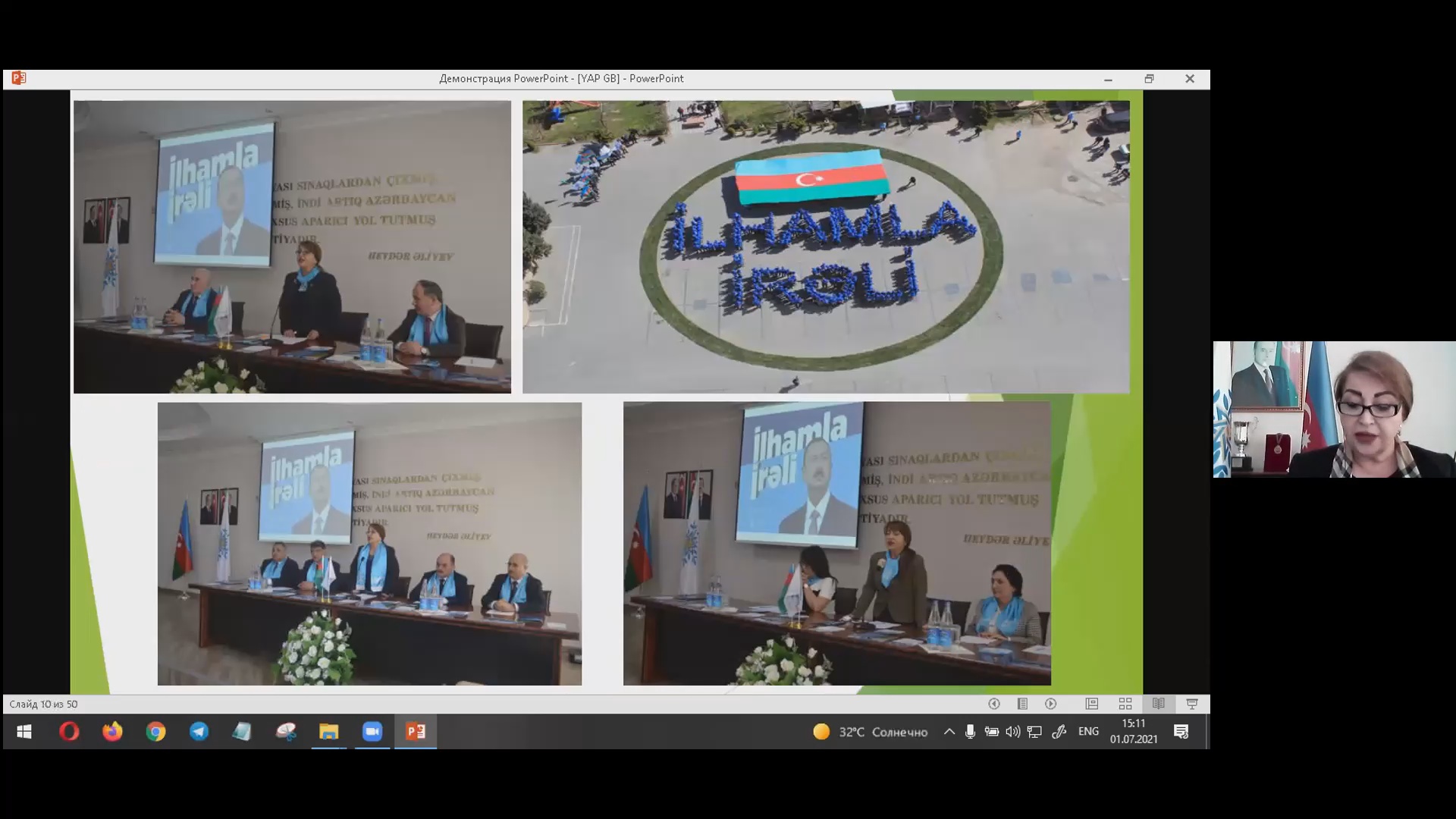Select the top-left meeting photo on slide
Image resolution: width=1456 pixels, height=819 pixels.
(x=292, y=246)
